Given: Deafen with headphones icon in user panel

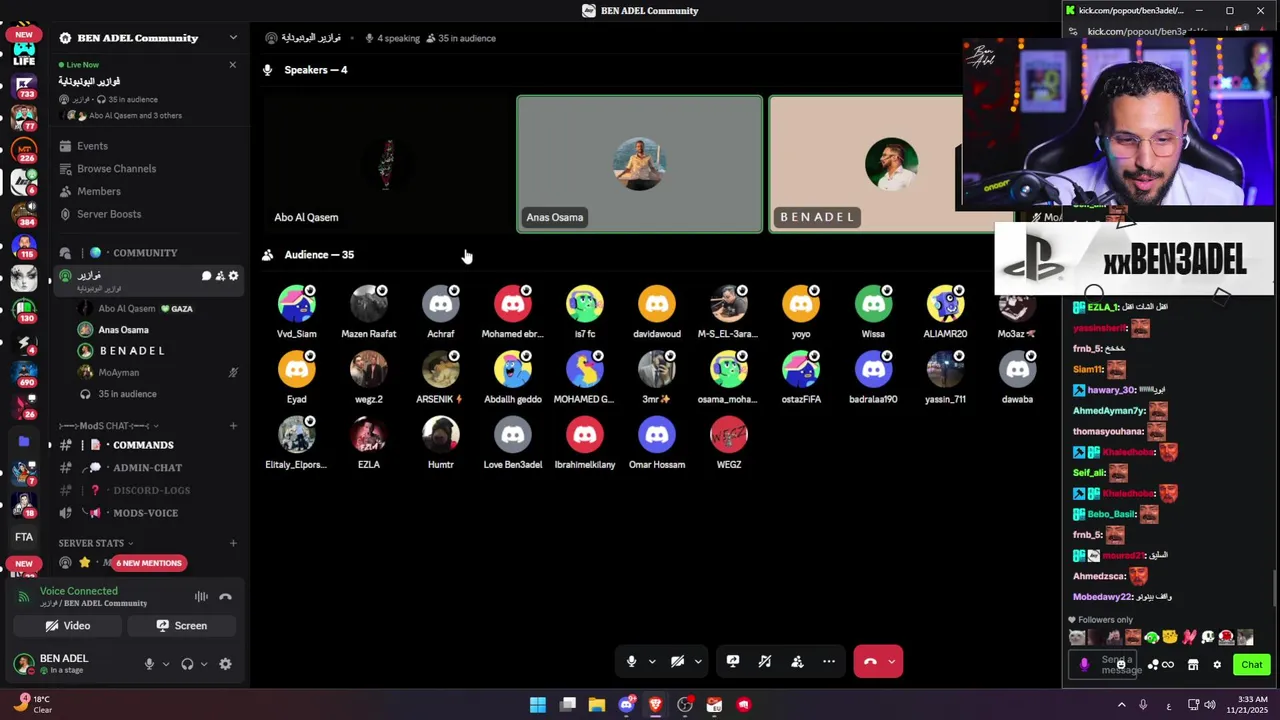Looking at the screenshot, I should [x=187, y=664].
